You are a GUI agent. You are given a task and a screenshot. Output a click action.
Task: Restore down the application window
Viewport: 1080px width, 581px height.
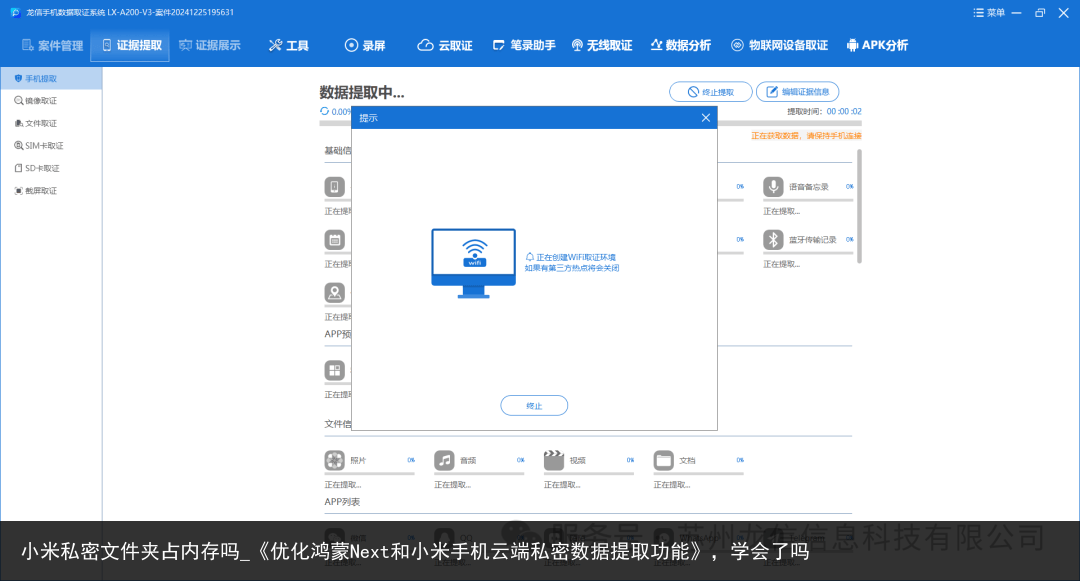[x=1040, y=12]
